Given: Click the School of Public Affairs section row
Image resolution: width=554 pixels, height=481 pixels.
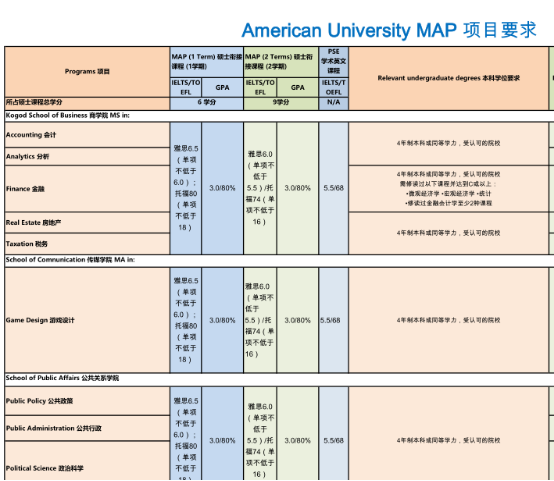Looking at the screenshot, I should point(279,379).
